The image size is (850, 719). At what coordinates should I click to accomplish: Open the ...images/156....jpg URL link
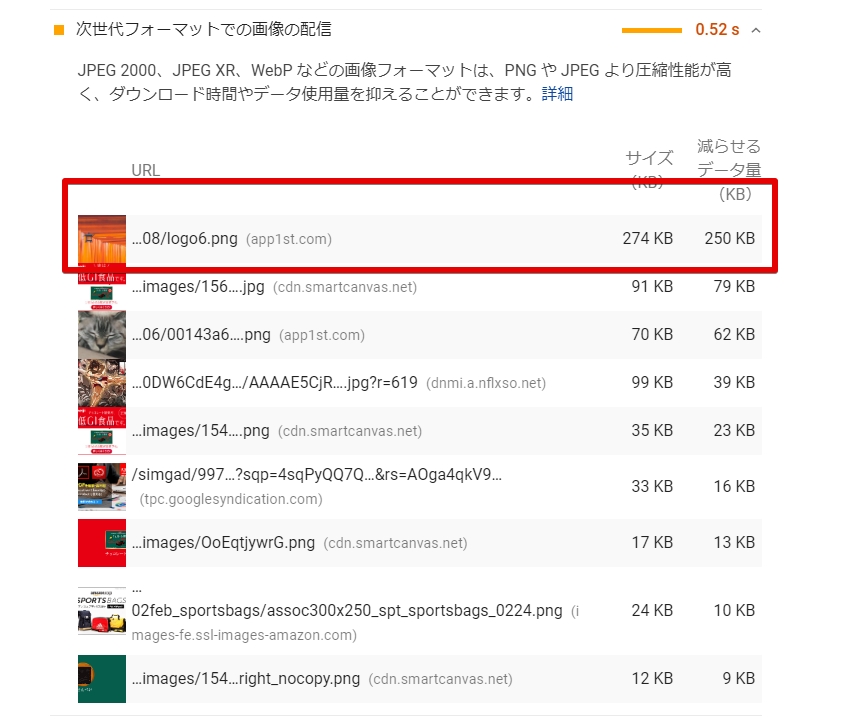pyautogui.click(x=198, y=286)
